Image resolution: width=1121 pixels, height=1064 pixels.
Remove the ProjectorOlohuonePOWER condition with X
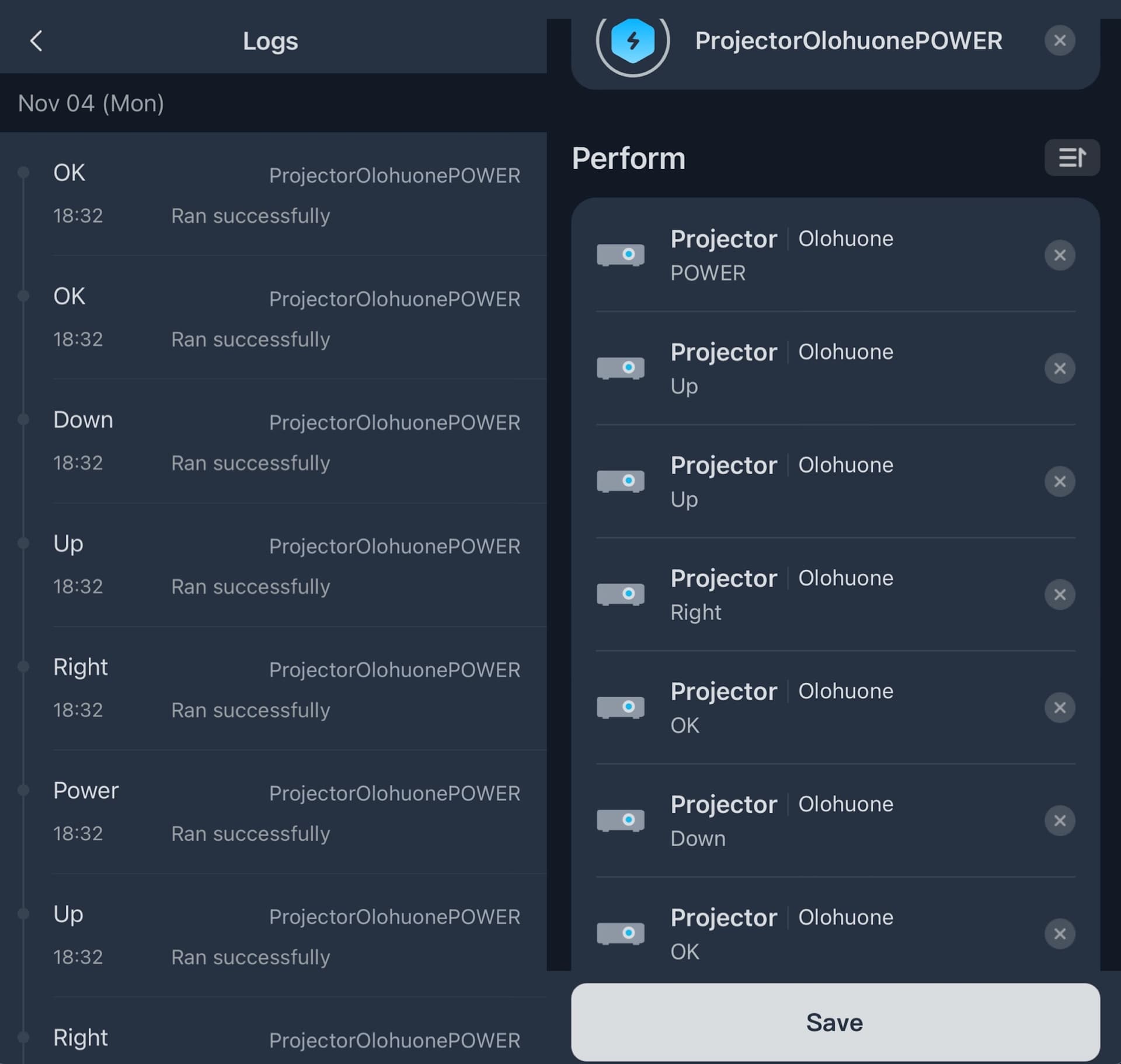[x=1059, y=41]
